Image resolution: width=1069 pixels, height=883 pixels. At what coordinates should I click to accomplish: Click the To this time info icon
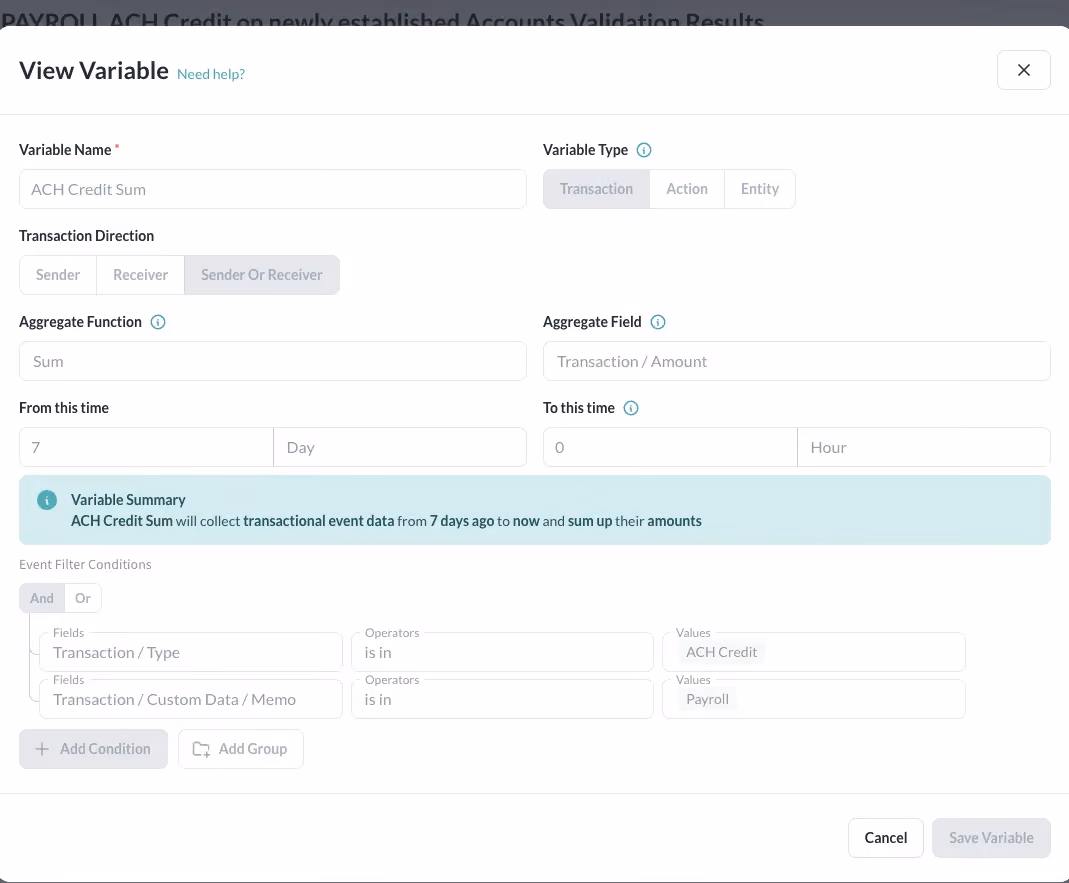pyautogui.click(x=631, y=408)
